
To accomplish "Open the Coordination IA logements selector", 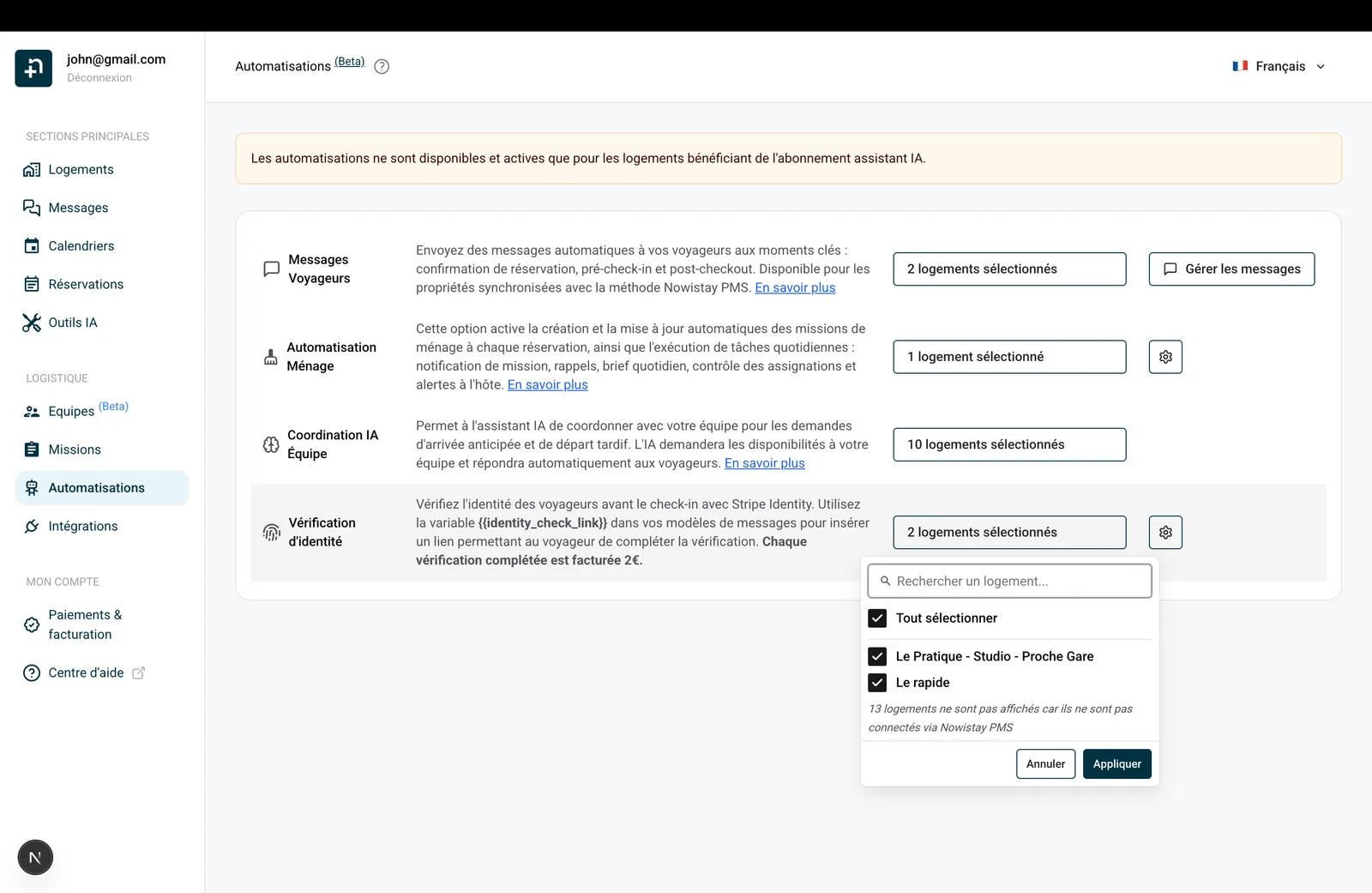I will point(1009,444).
